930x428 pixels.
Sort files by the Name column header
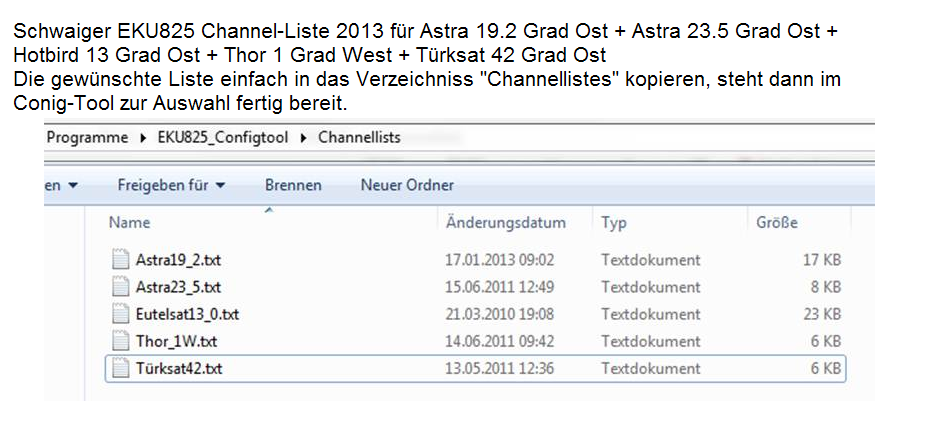click(x=129, y=223)
